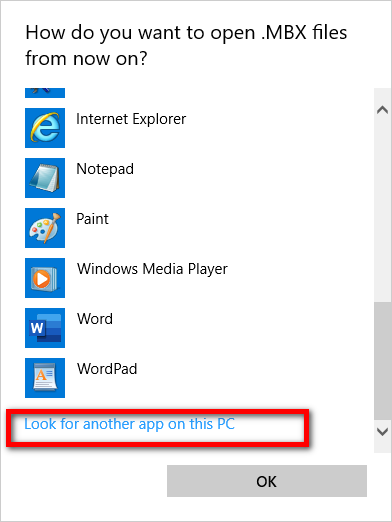Click the app list scrollbar thumb
Viewport: 392px width, 522px height.
click(382, 361)
